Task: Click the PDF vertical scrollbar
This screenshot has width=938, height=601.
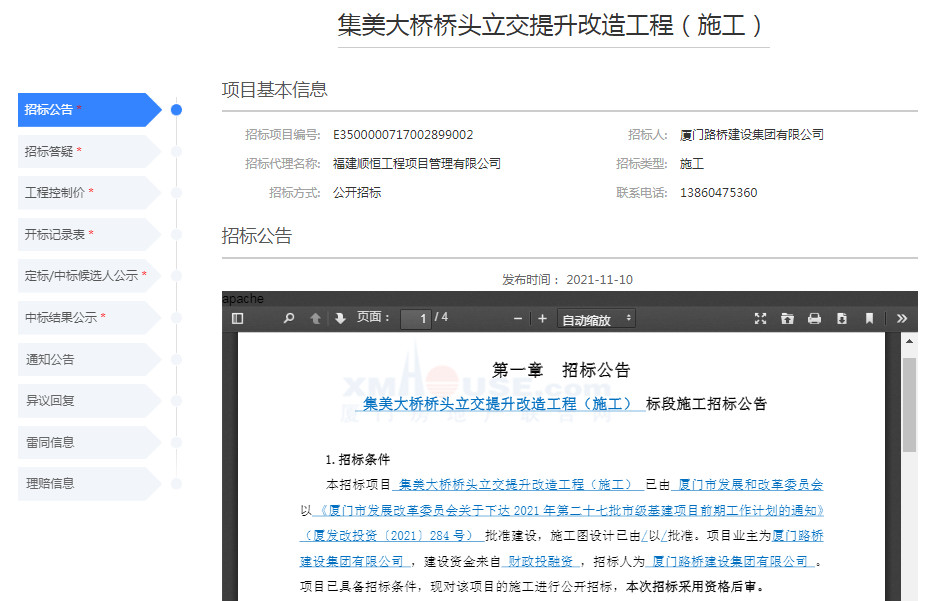Action: (x=909, y=405)
